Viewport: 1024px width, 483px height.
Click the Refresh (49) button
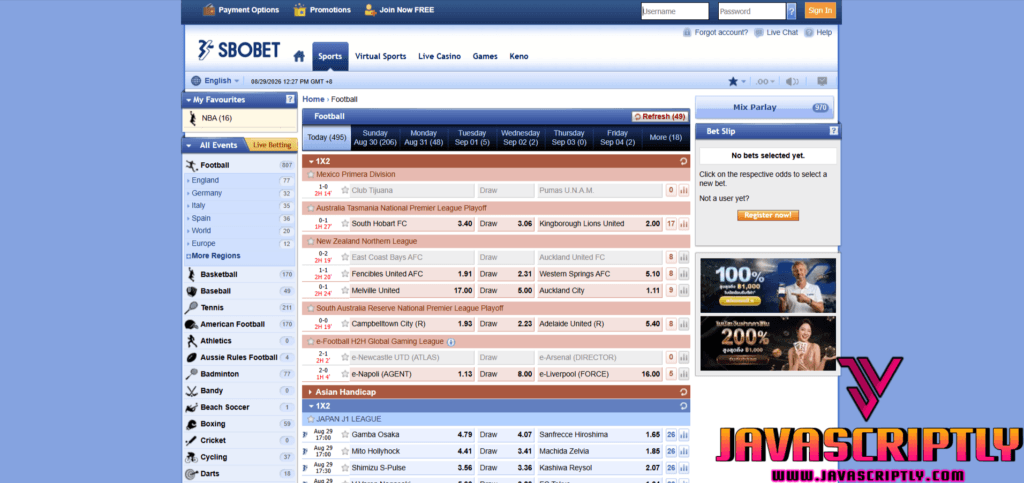[x=660, y=117]
